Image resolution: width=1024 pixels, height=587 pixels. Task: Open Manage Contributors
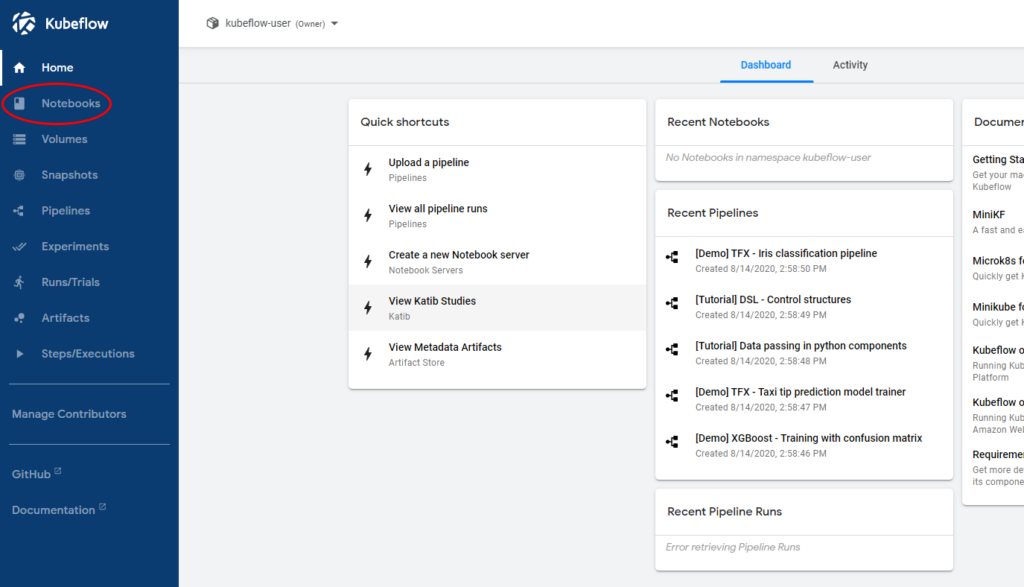click(69, 414)
